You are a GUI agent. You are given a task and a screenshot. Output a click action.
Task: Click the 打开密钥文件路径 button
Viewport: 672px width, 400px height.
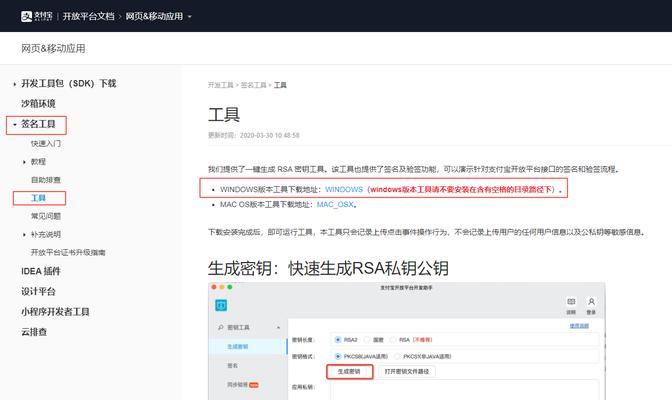pos(406,371)
